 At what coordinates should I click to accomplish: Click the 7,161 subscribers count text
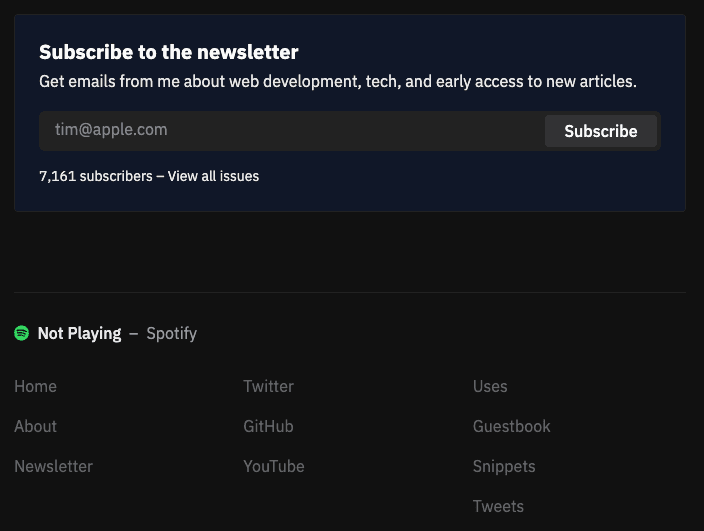pos(95,176)
